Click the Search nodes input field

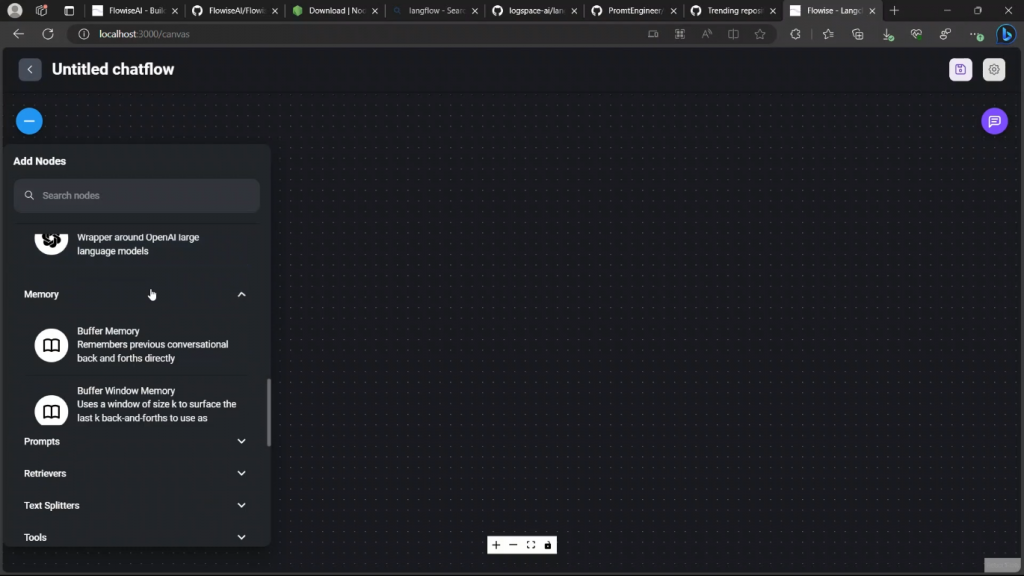tap(136, 195)
